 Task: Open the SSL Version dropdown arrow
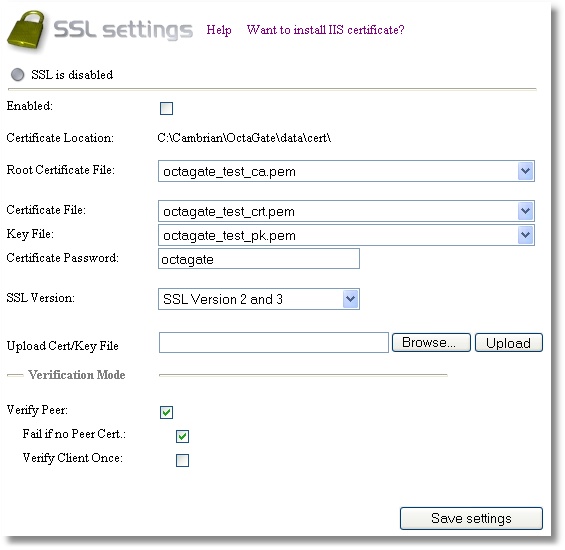coord(350,299)
